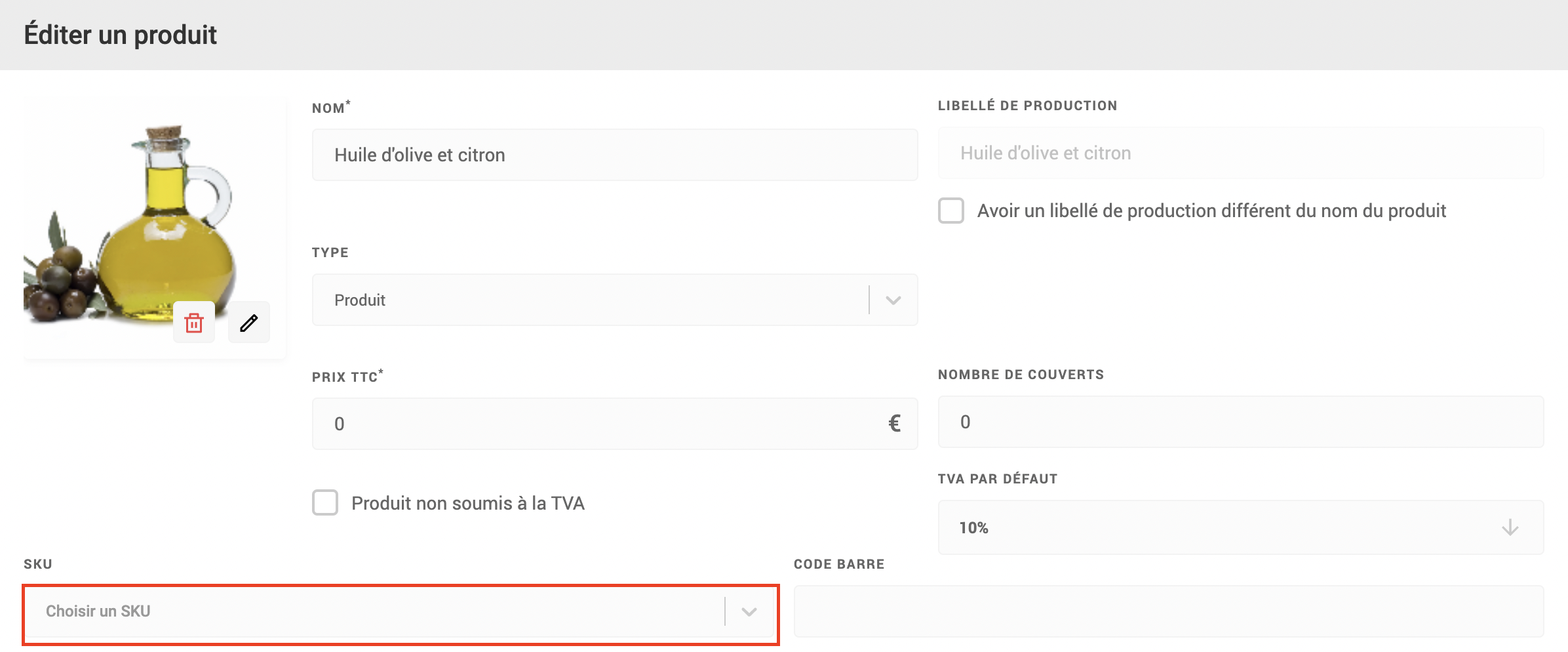Click the chevron in the Type selector

pos(893,300)
